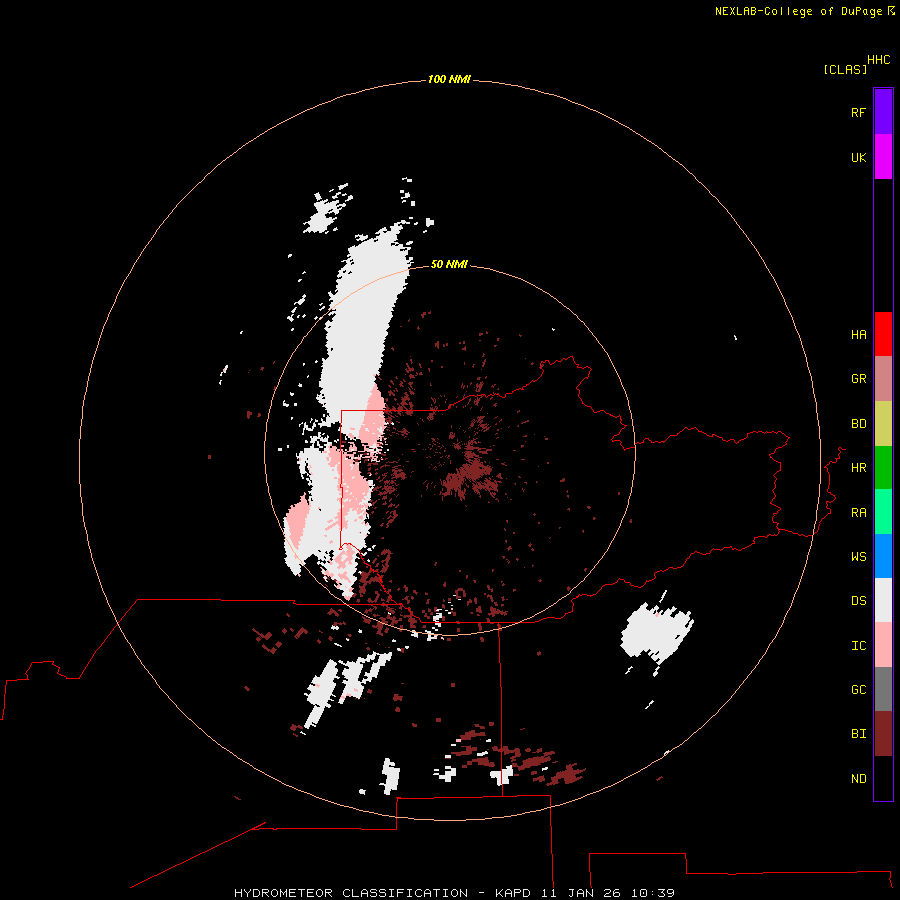Click the BD legend label
900x900 pixels.
[858, 424]
